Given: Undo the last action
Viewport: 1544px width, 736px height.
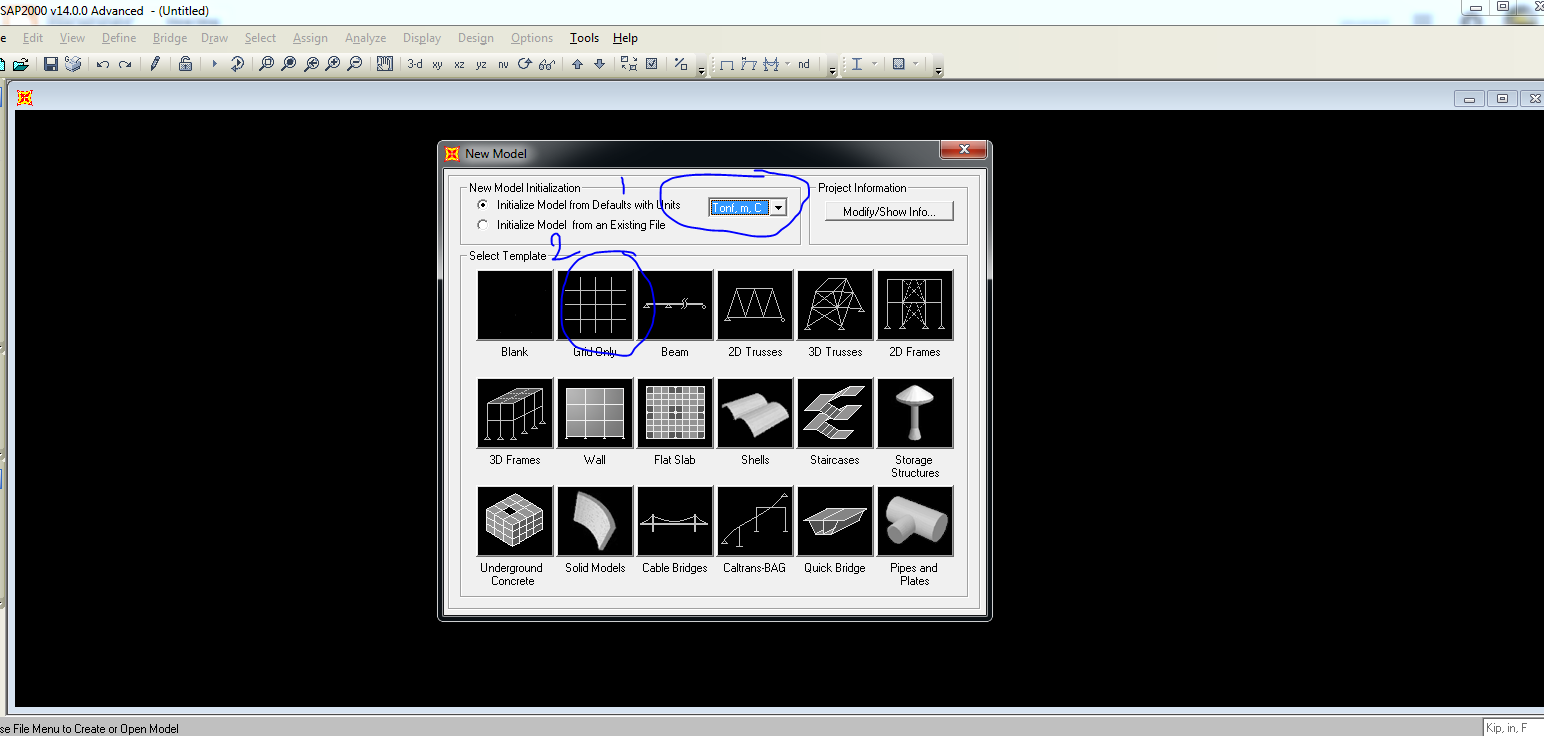Looking at the screenshot, I should click(103, 64).
